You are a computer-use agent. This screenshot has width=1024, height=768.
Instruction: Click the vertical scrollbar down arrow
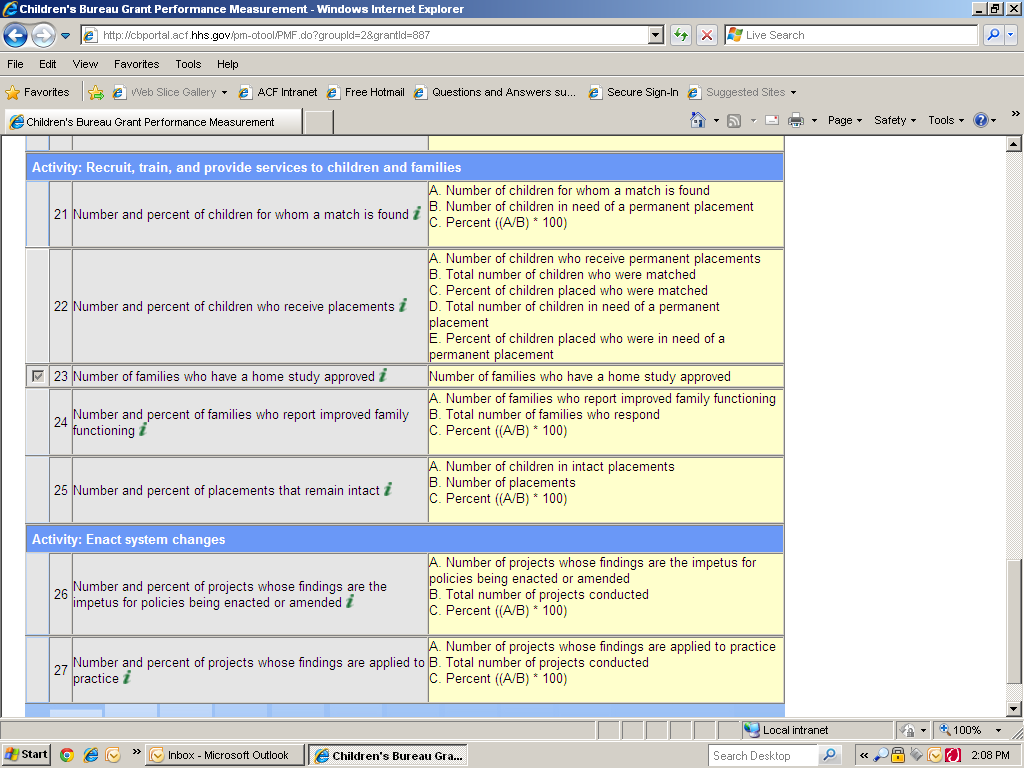(x=1013, y=709)
